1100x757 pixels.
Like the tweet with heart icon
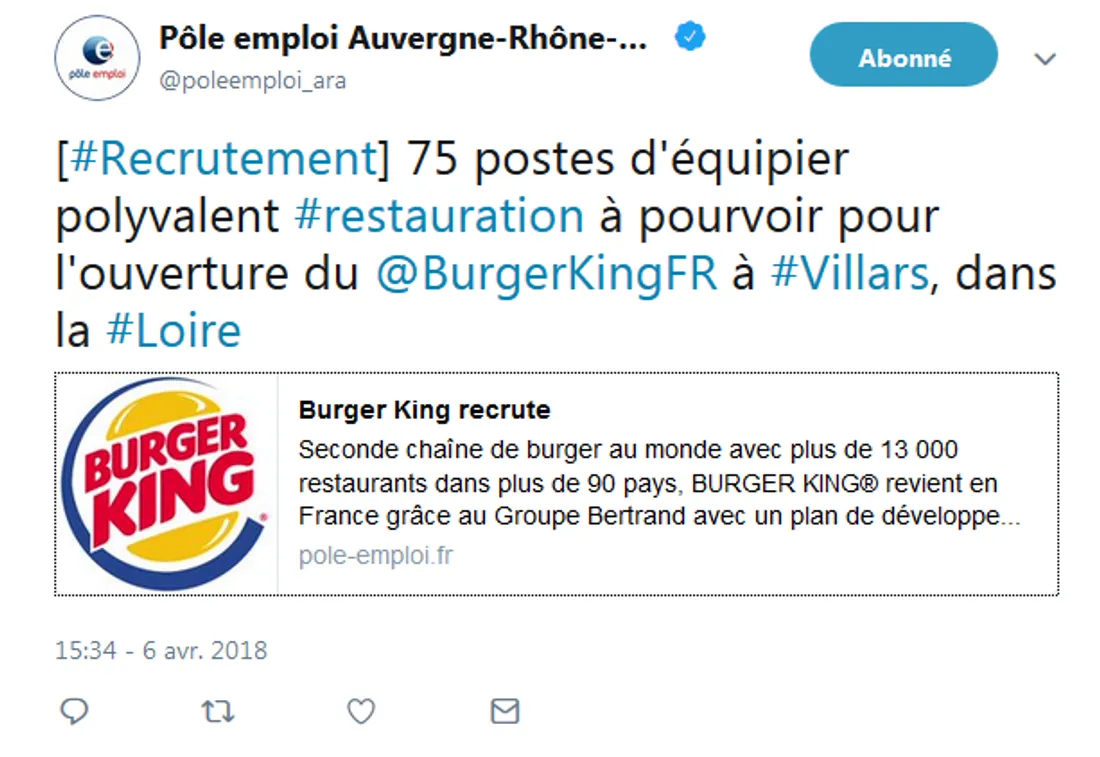pyautogui.click(x=361, y=711)
